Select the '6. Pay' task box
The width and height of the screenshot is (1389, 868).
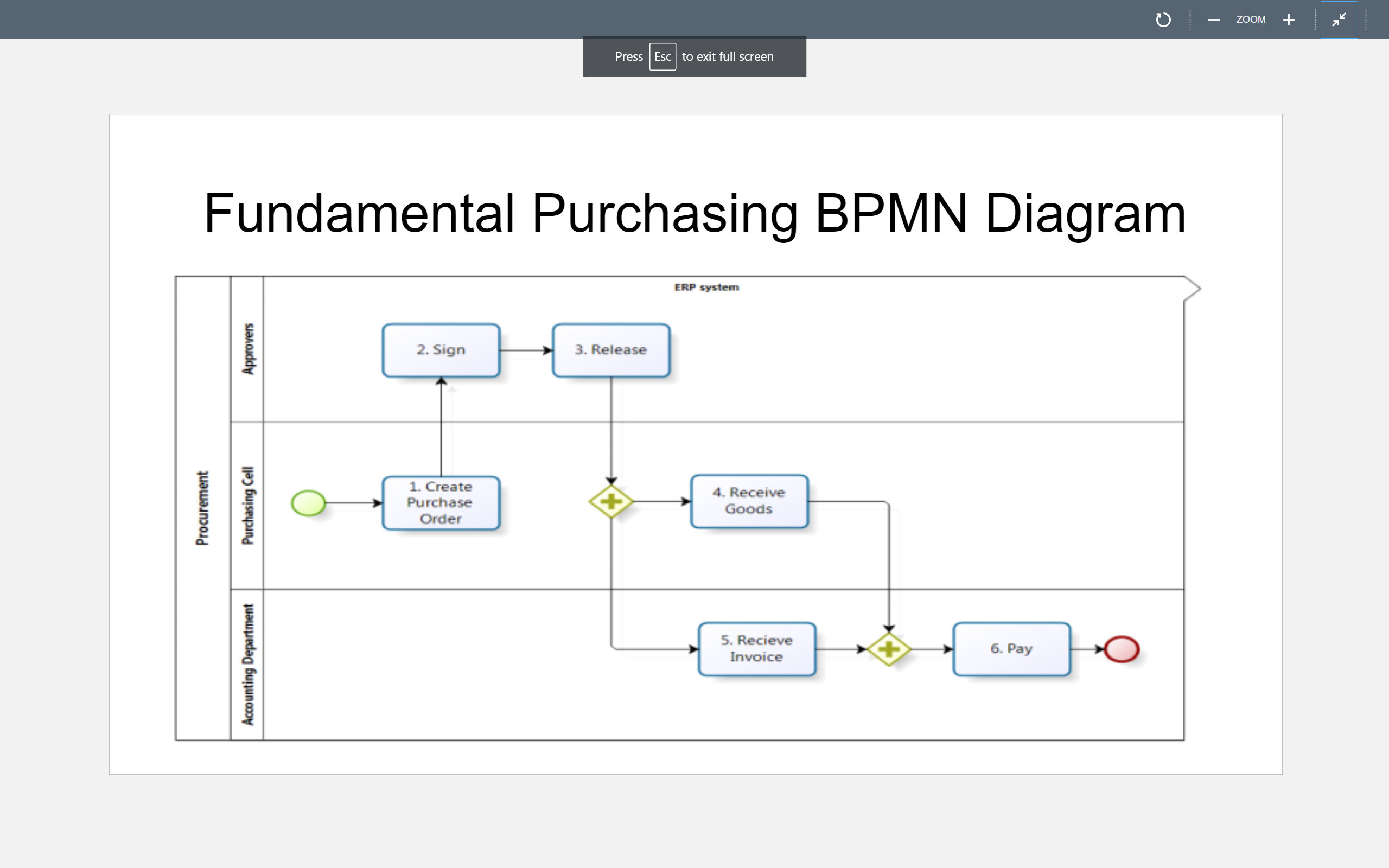[1011, 649]
